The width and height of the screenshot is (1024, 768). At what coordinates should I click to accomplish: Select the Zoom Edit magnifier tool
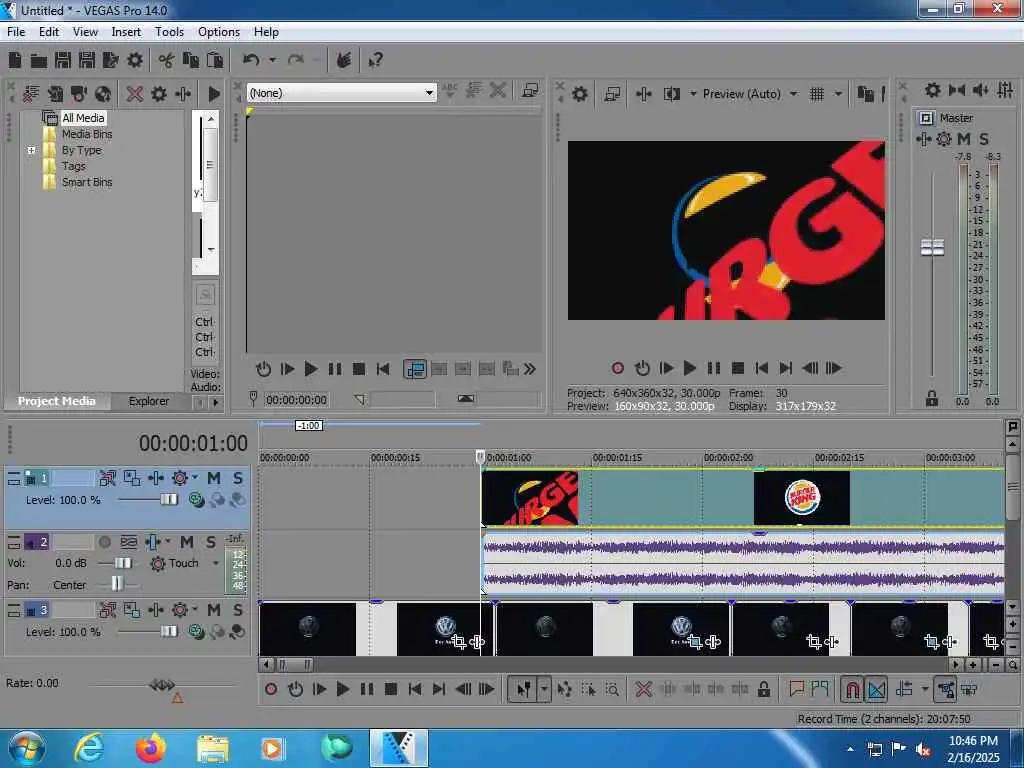click(x=612, y=689)
